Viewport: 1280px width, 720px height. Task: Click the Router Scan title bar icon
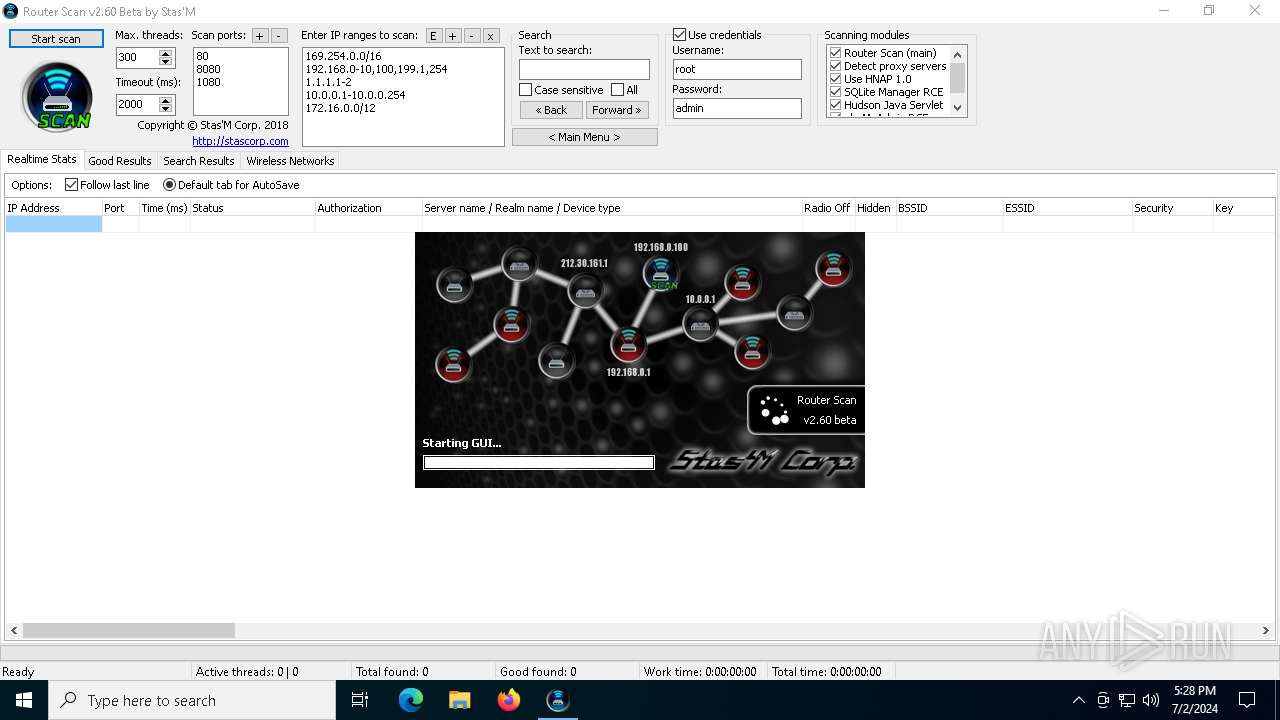pyautogui.click(x=11, y=11)
